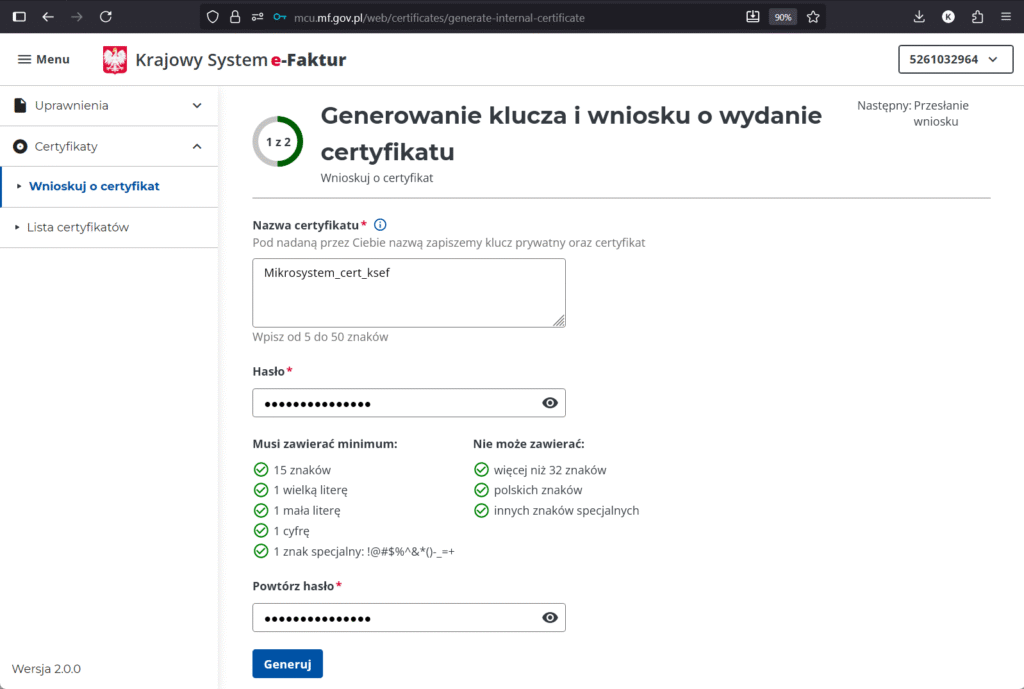
Task: Open Lista certyfikatów in sidebar
Action: pos(78,227)
